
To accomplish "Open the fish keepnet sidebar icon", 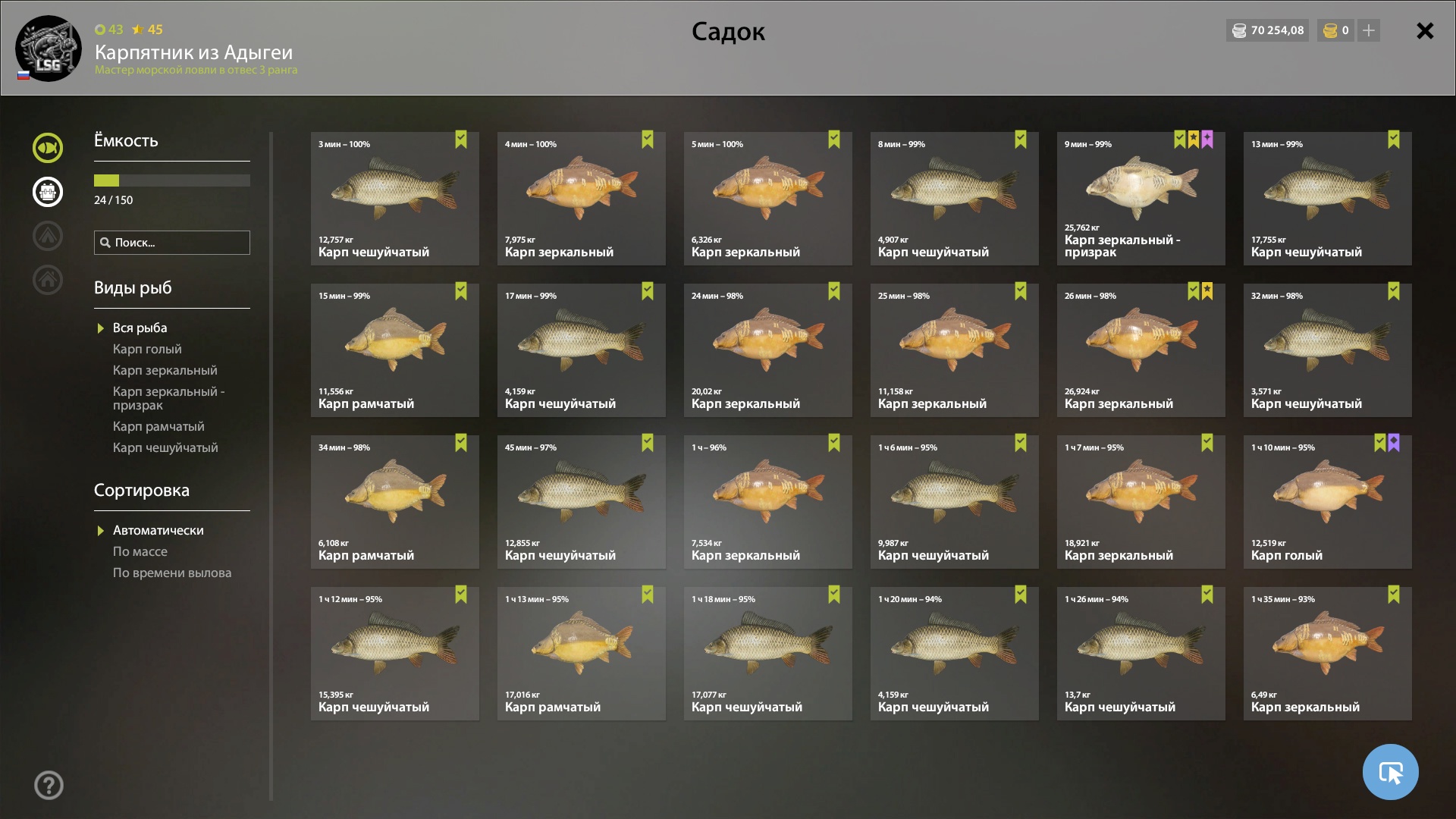I will point(47,148).
